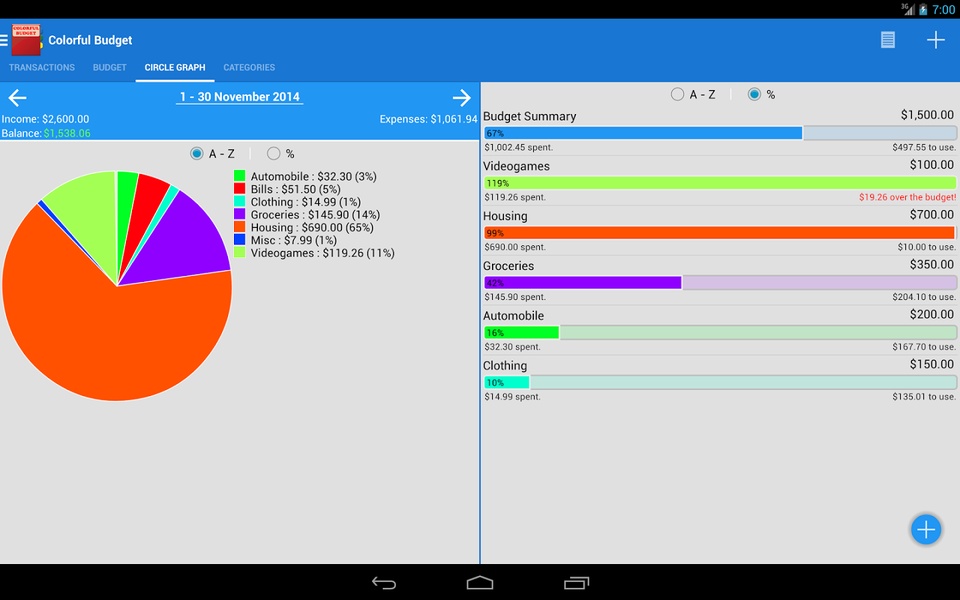Tap the plus icon in top toolbar
The height and width of the screenshot is (600, 960).
click(x=936, y=40)
